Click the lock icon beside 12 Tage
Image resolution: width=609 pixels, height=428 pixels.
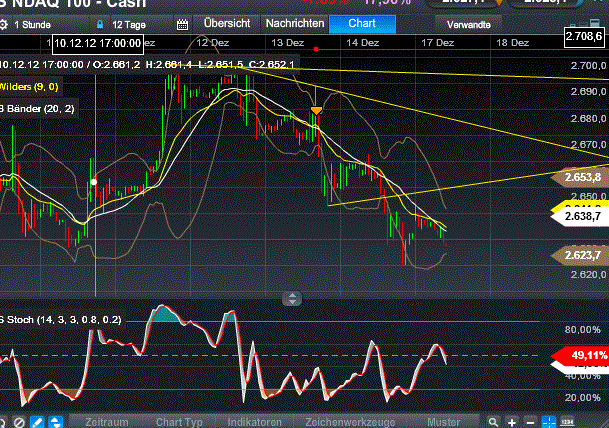point(99,22)
